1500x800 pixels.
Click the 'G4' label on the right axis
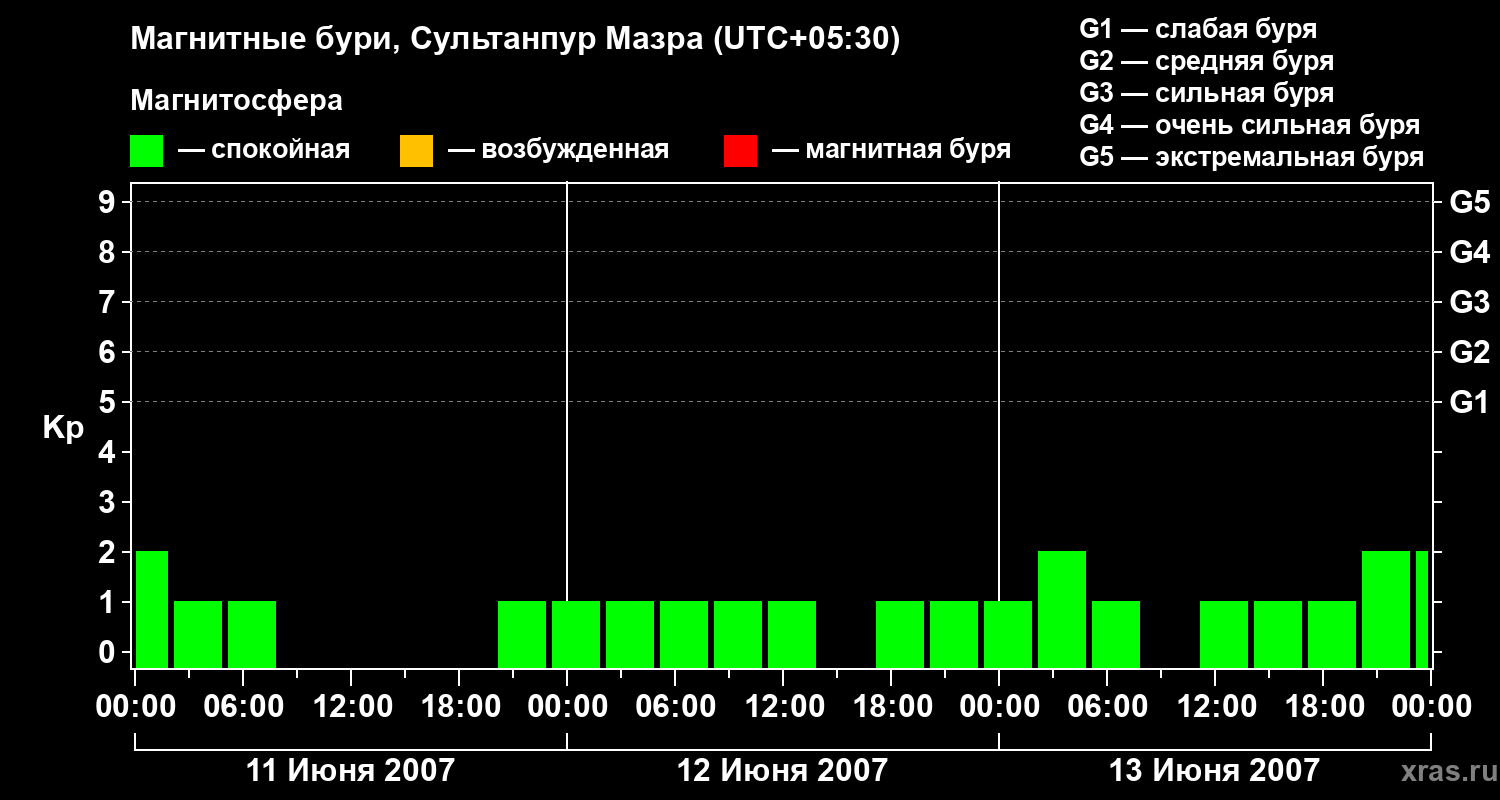point(1470,252)
